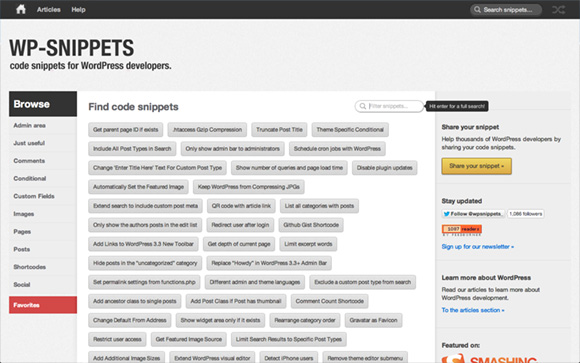Open Add Links to WordPress 3.3 New Toolbar
Image resolution: width=580 pixels, height=363 pixels.
coord(144,244)
